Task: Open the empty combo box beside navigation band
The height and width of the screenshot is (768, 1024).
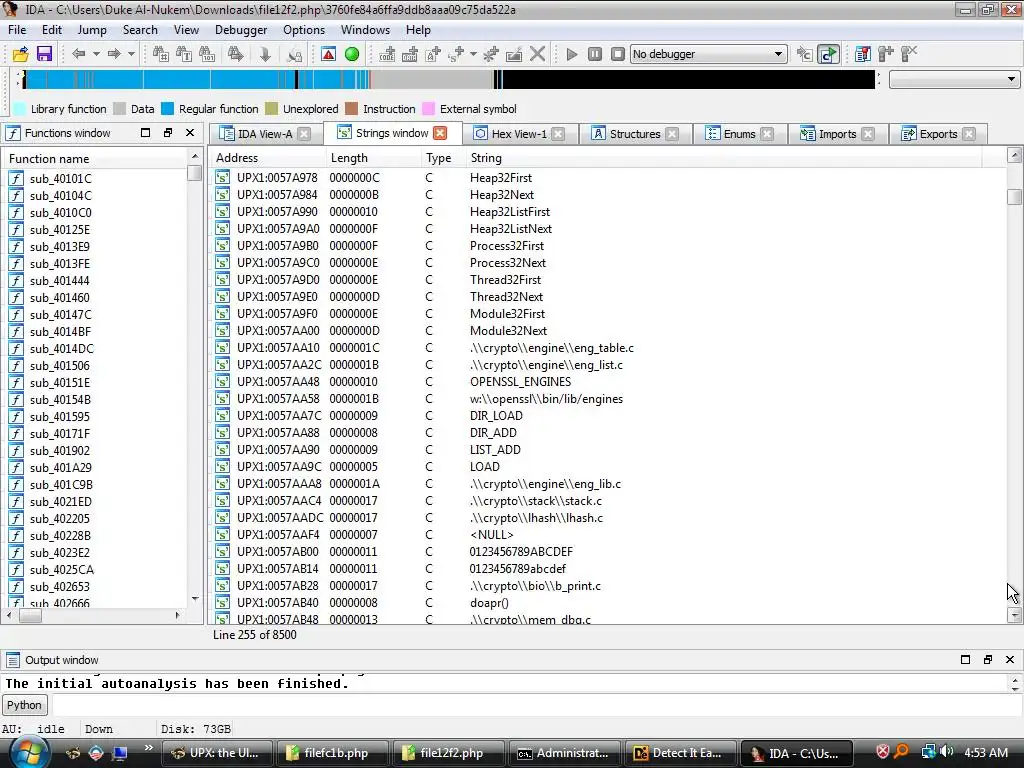Action: (x=954, y=80)
